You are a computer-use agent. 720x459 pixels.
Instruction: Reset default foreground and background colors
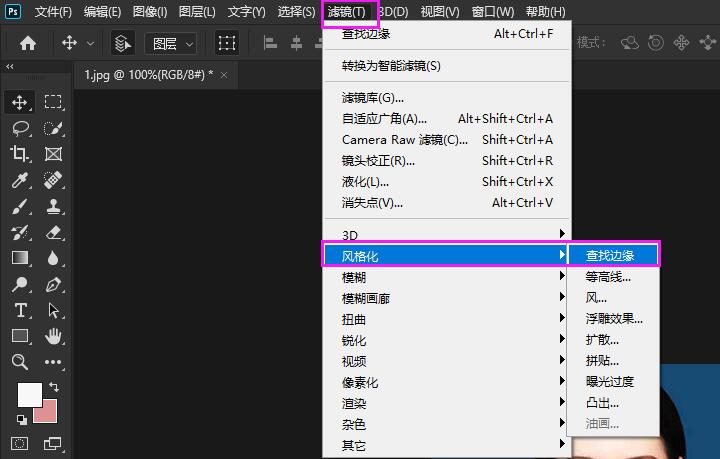coord(22,419)
